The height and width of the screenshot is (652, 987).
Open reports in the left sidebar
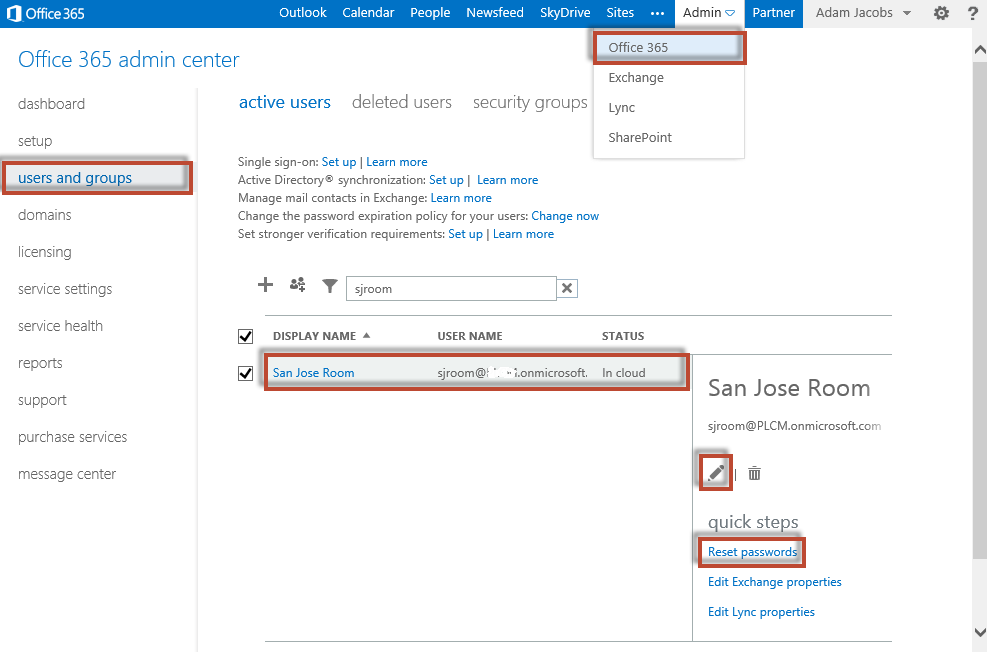pyautogui.click(x=40, y=363)
